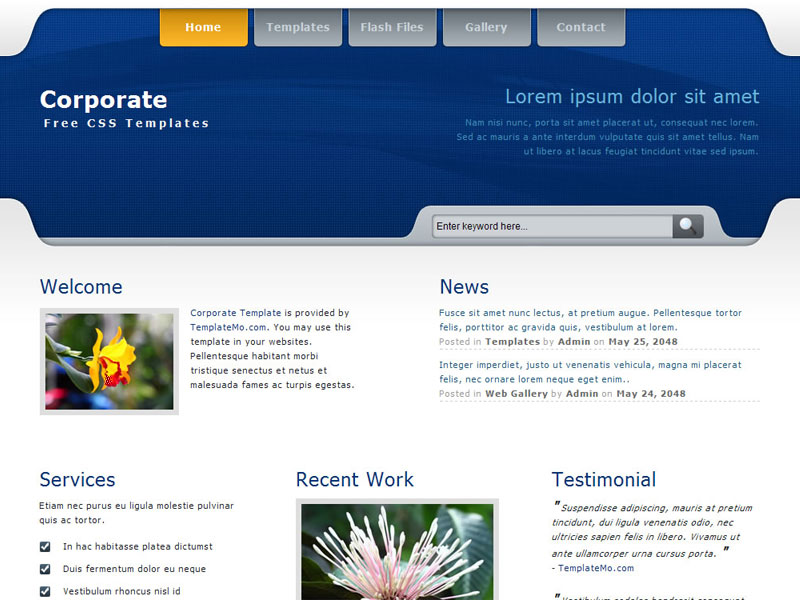Click the keyword search input field
This screenshot has width=800, height=600.
(552, 226)
